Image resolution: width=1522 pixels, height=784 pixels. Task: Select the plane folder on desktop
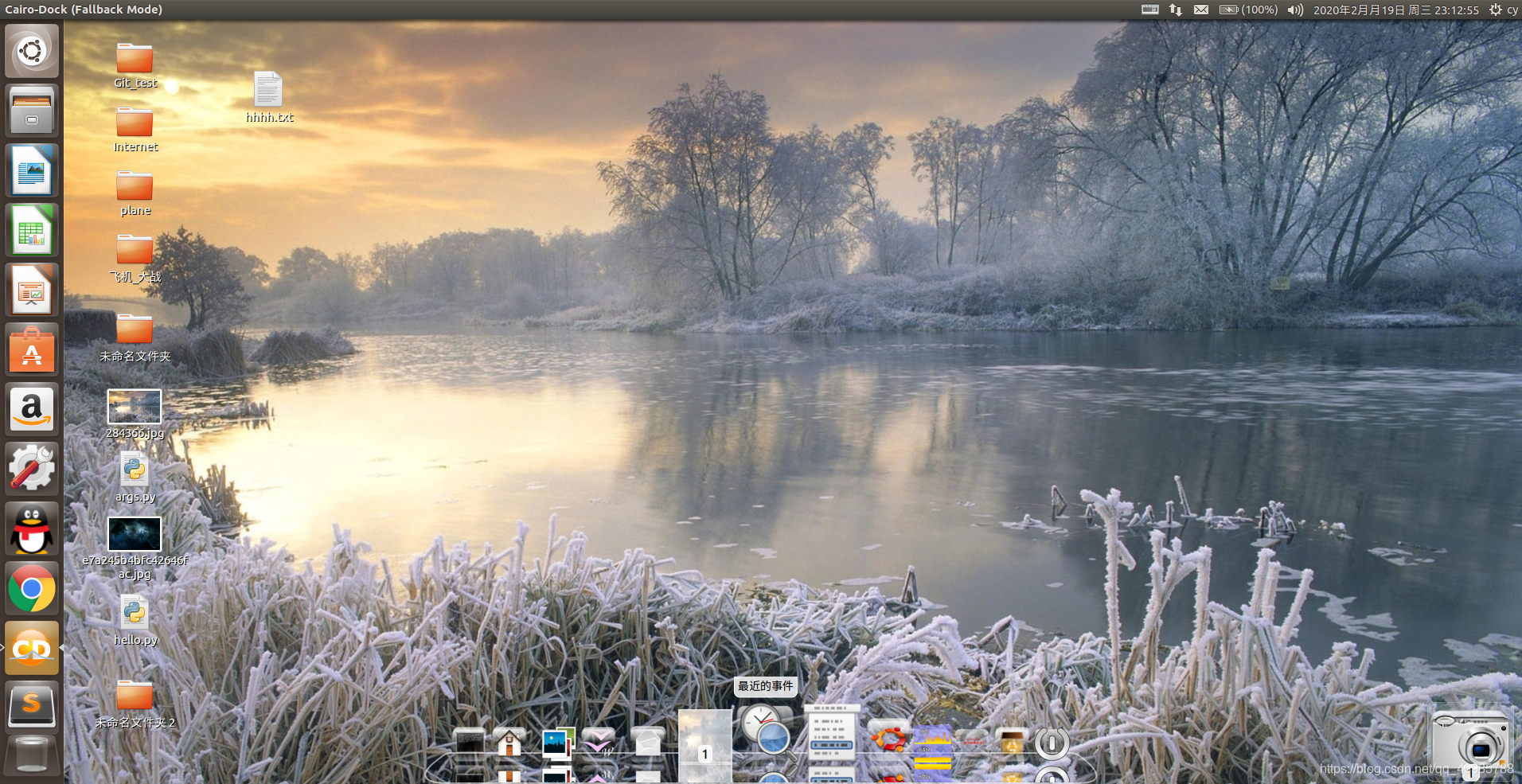click(x=135, y=193)
